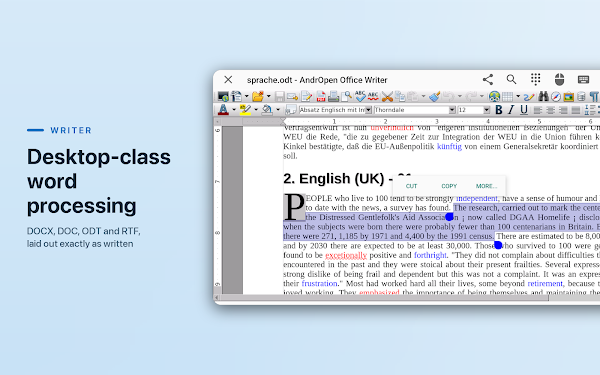Click the Redo arrow icon

(x=471, y=96)
